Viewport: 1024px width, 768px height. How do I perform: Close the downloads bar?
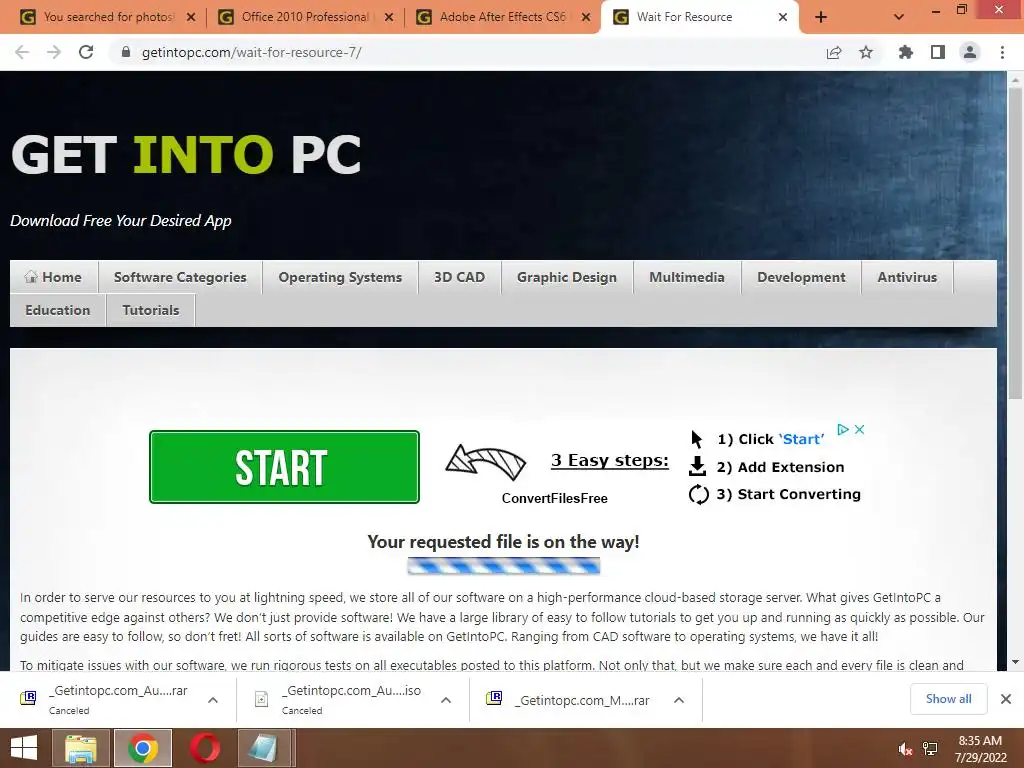tap(1006, 699)
